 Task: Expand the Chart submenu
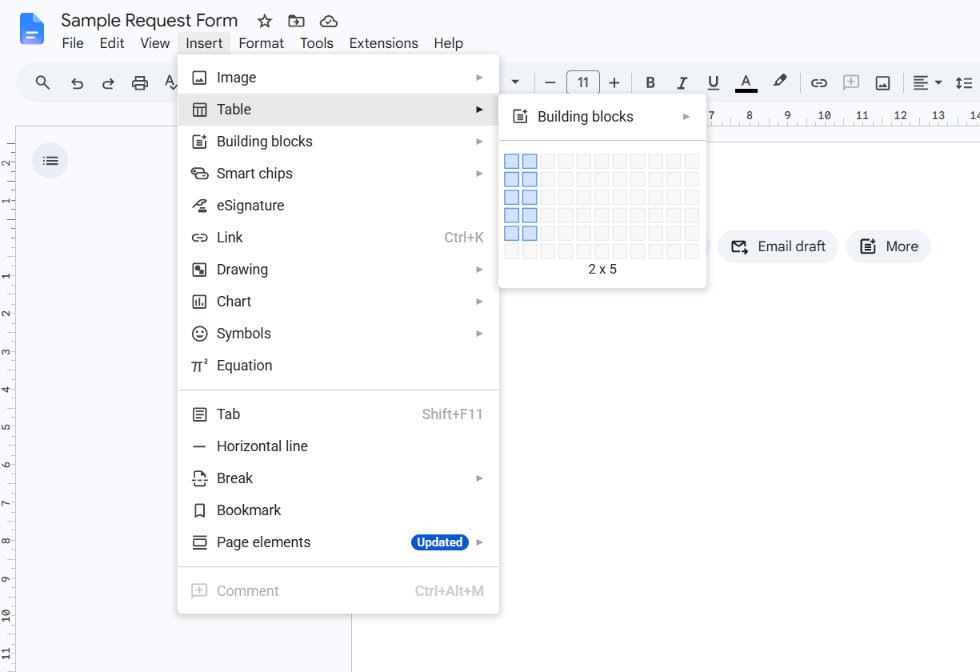point(338,301)
